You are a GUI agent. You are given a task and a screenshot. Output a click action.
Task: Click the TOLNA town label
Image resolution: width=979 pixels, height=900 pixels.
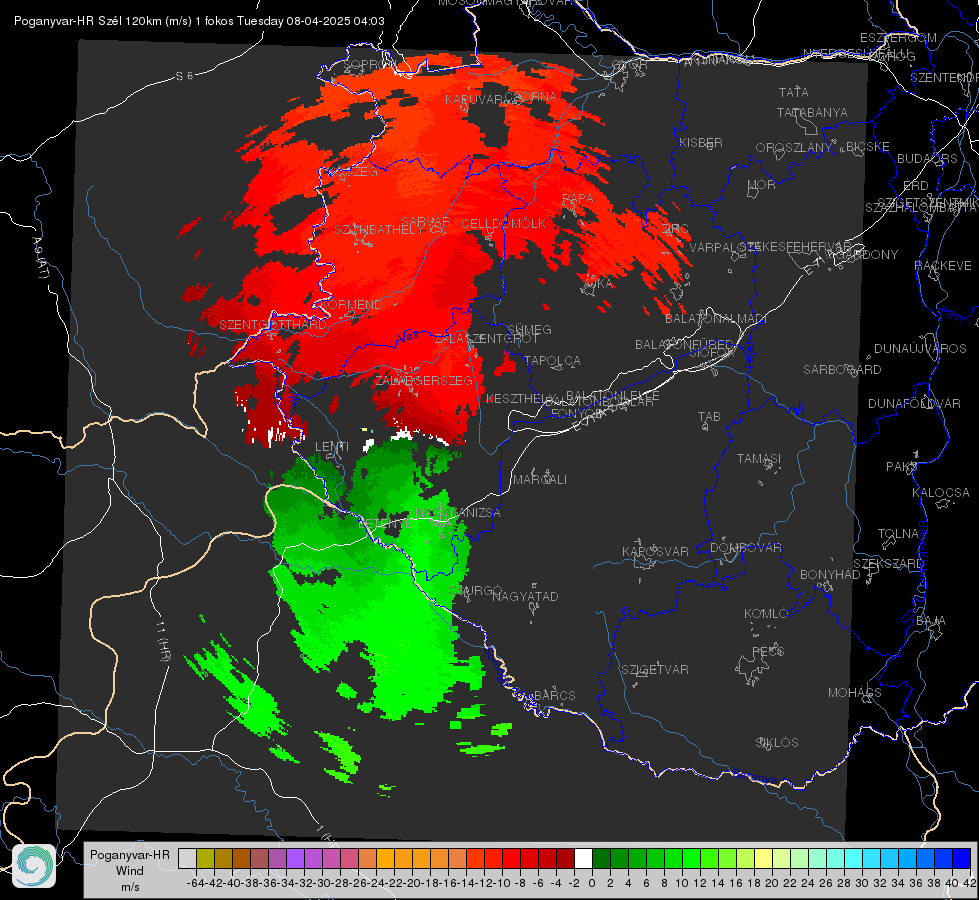(x=898, y=533)
